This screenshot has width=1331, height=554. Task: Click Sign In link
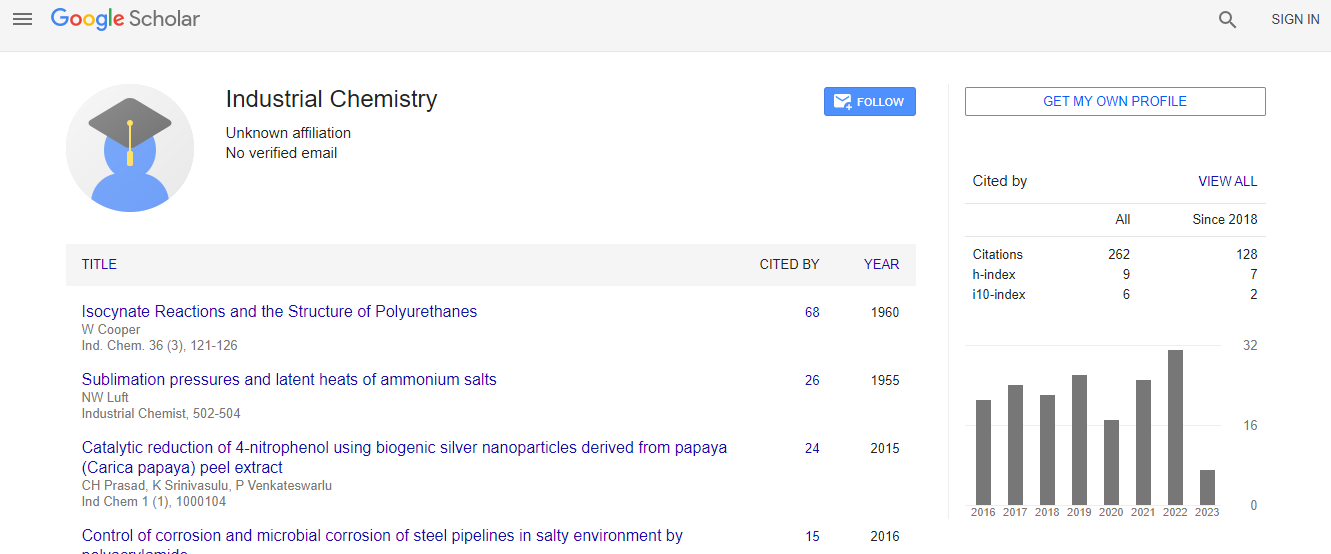(x=1295, y=19)
